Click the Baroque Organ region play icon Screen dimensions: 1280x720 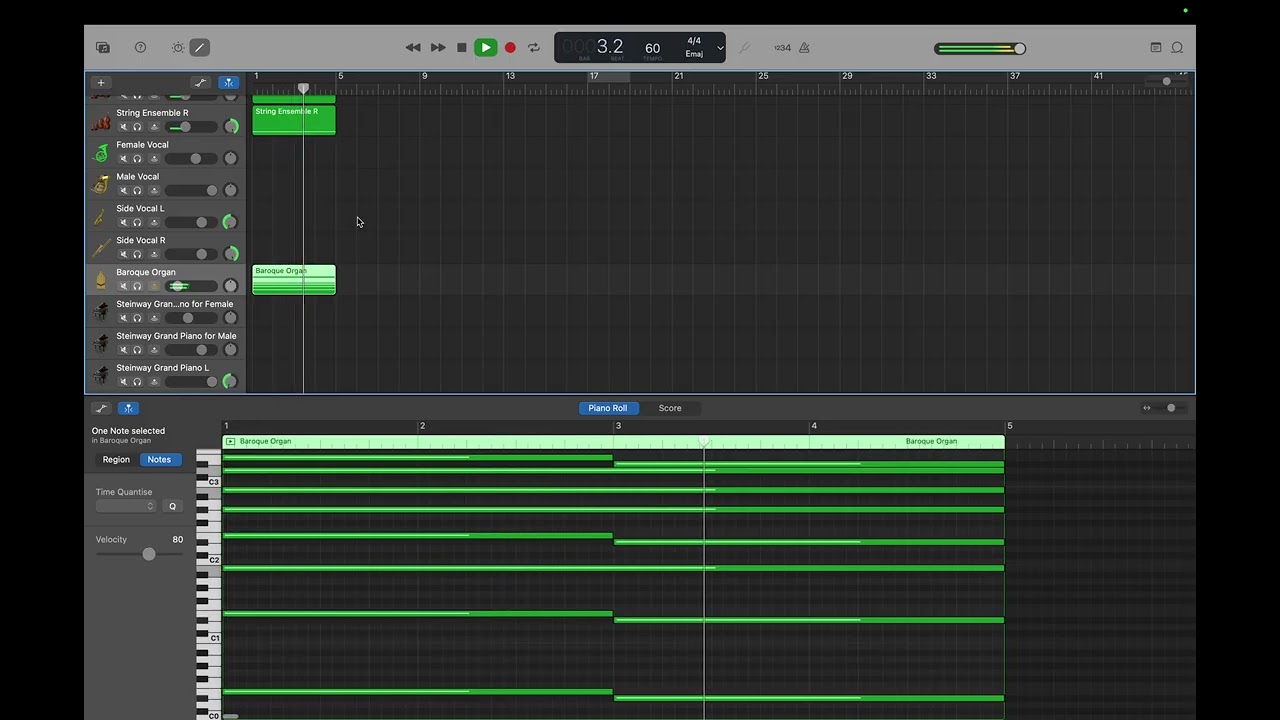[x=230, y=441]
